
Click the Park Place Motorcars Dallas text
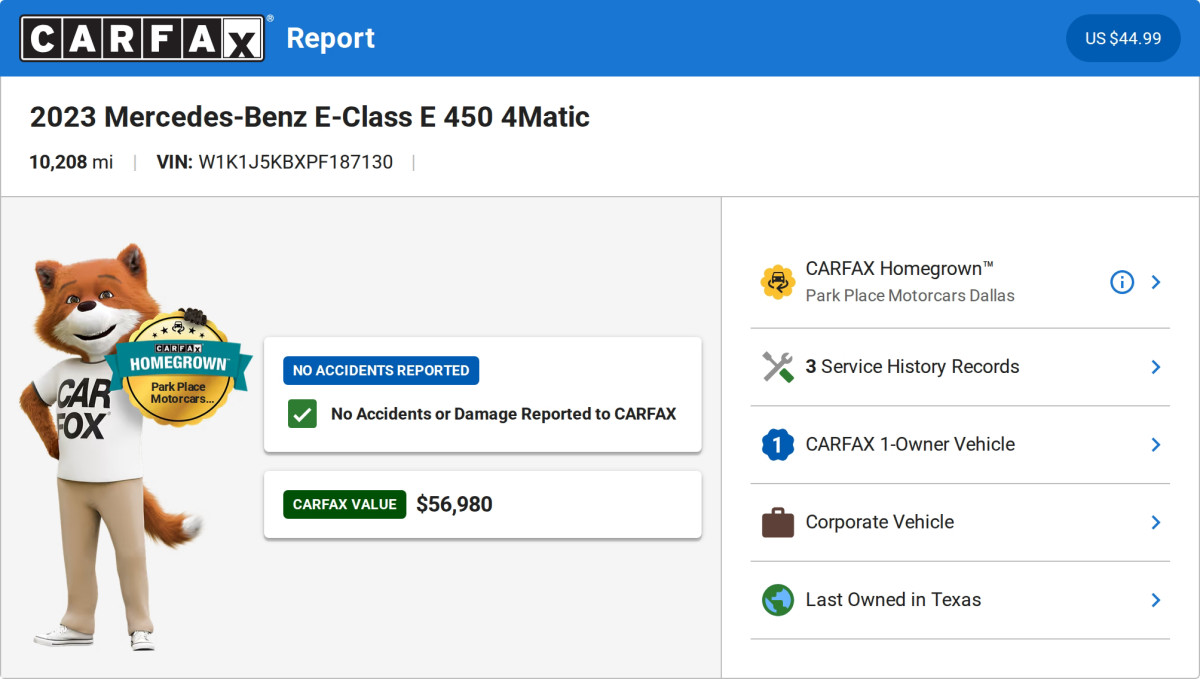click(x=910, y=296)
